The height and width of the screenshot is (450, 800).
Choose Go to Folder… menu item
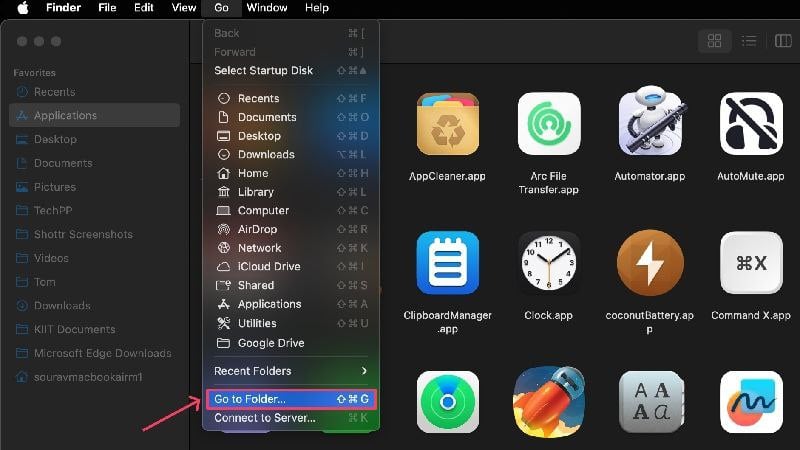tap(291, 399)
